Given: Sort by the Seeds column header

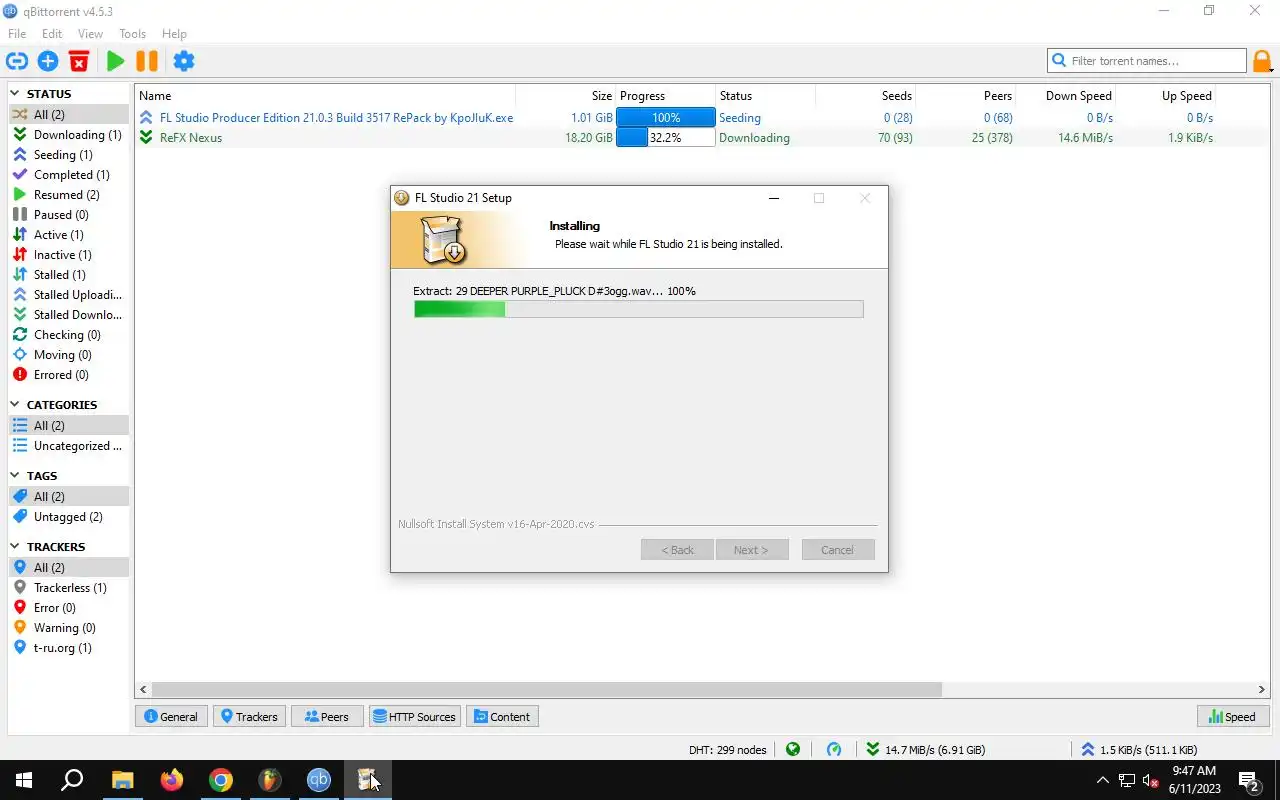Looking at the screenshot, I should 865,96.
